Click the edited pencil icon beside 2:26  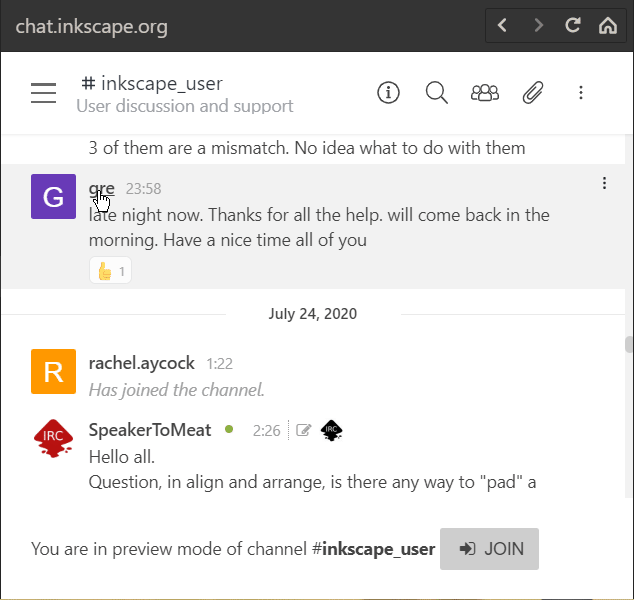pyautogui.click(x=304, y=430)
